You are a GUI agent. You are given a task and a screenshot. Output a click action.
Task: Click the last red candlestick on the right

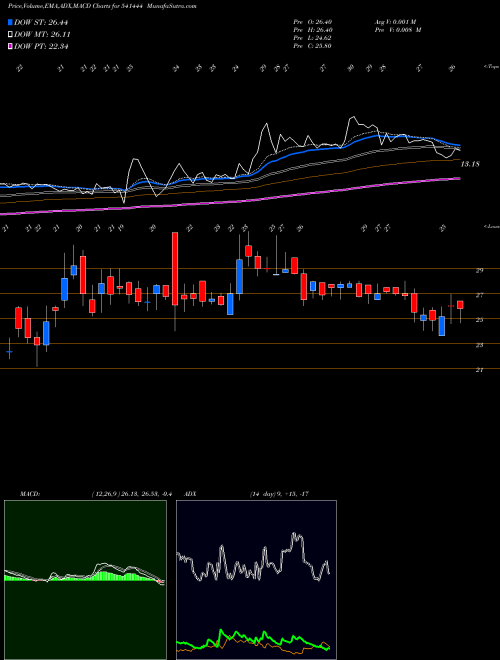coord(460,305)
